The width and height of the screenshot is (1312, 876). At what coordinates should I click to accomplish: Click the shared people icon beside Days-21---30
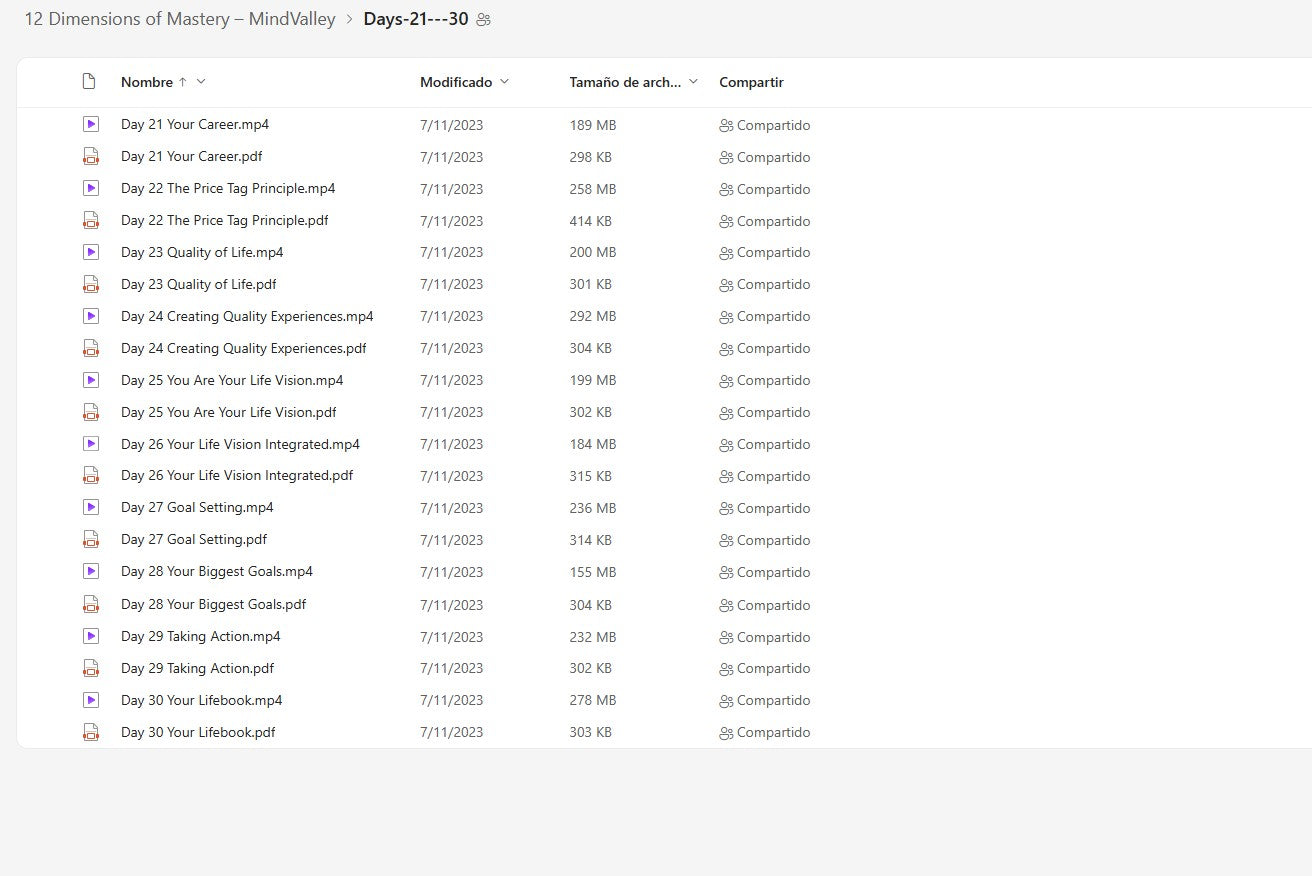click(x=484, y=20)
